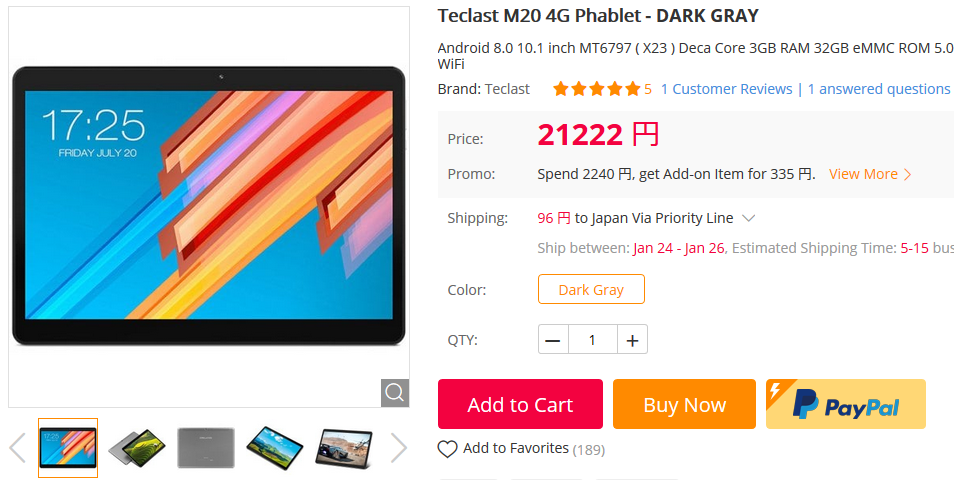
Task: Decrease quantity with the minus button
Action: [553, 339]
